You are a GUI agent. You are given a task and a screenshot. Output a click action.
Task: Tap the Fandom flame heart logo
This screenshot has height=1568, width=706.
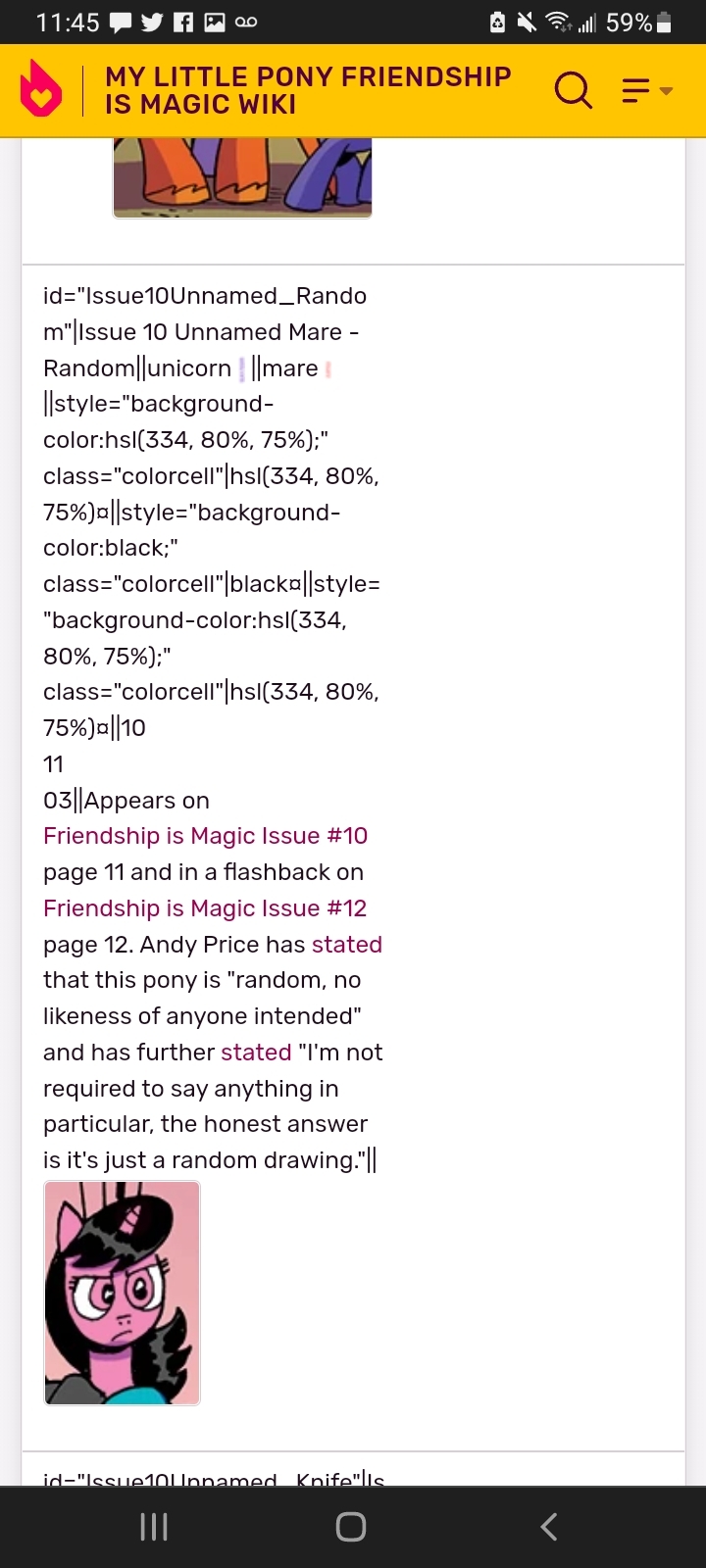[41, 90]
